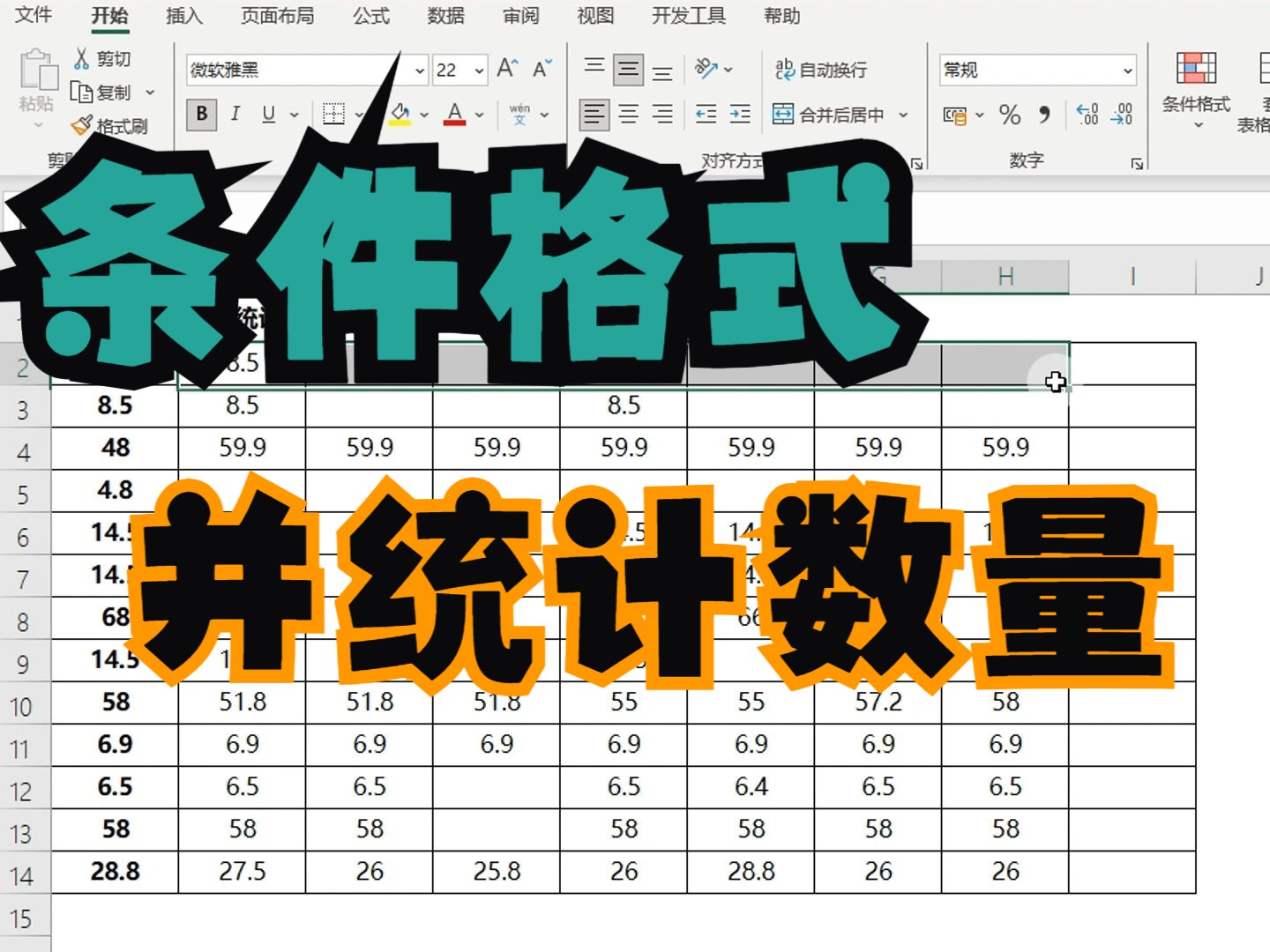Open the 数据 ribbon tab
This screenshot has height=952, width=1270.
[x=444, y=16]
